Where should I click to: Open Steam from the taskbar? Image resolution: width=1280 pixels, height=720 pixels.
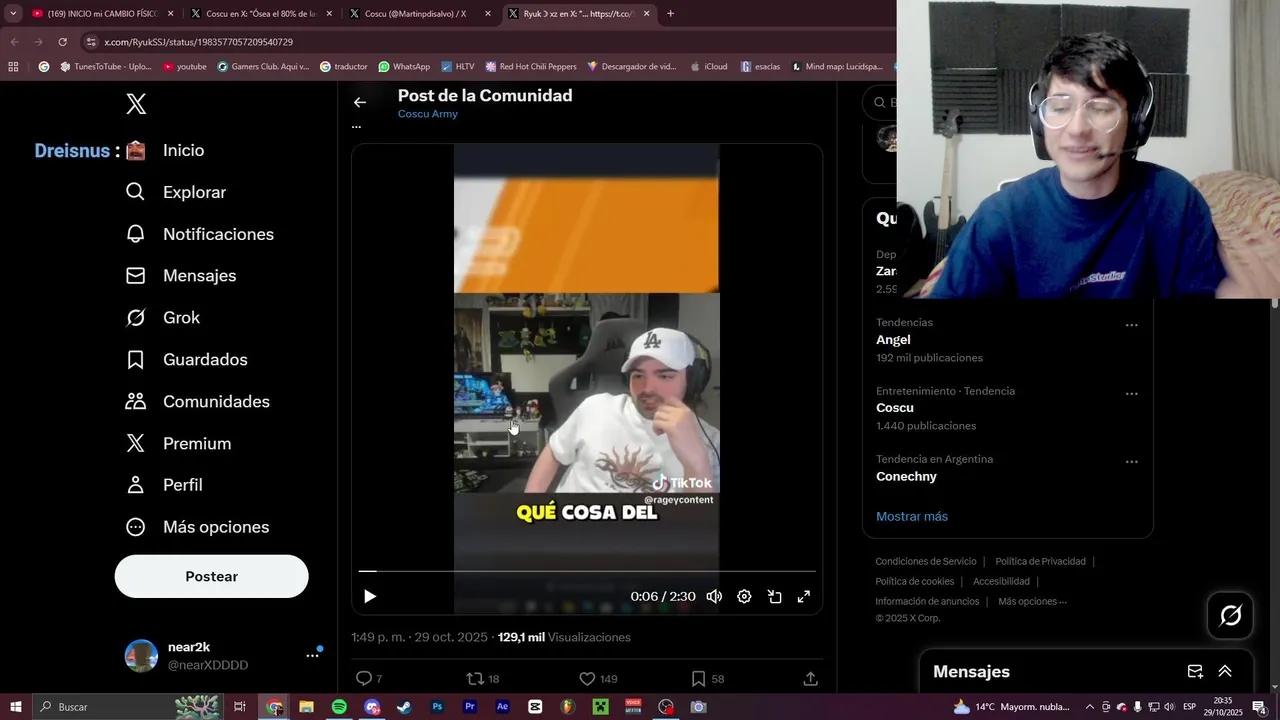[x=404, y=707]
